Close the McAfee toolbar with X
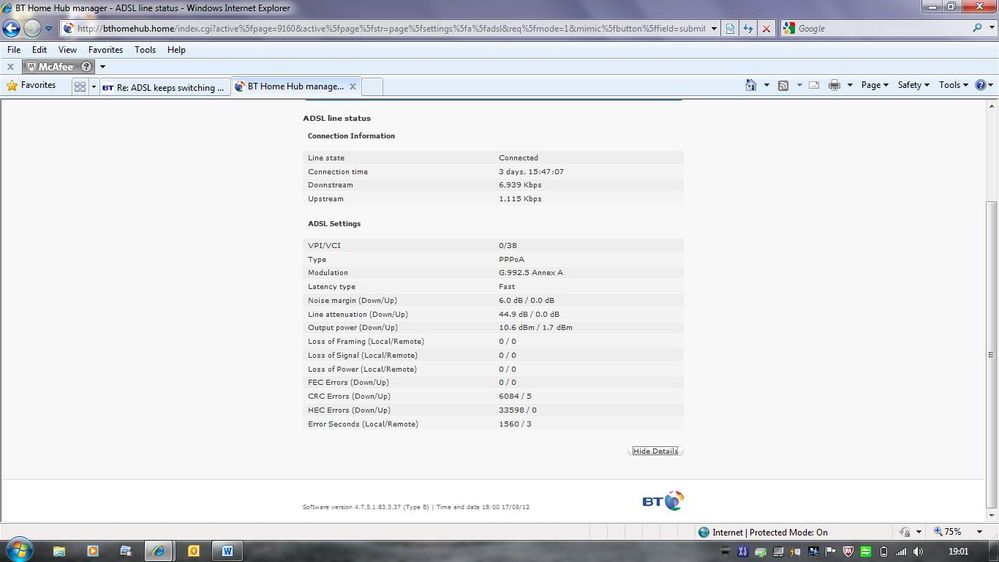The image size is (999, 562). 10,66
